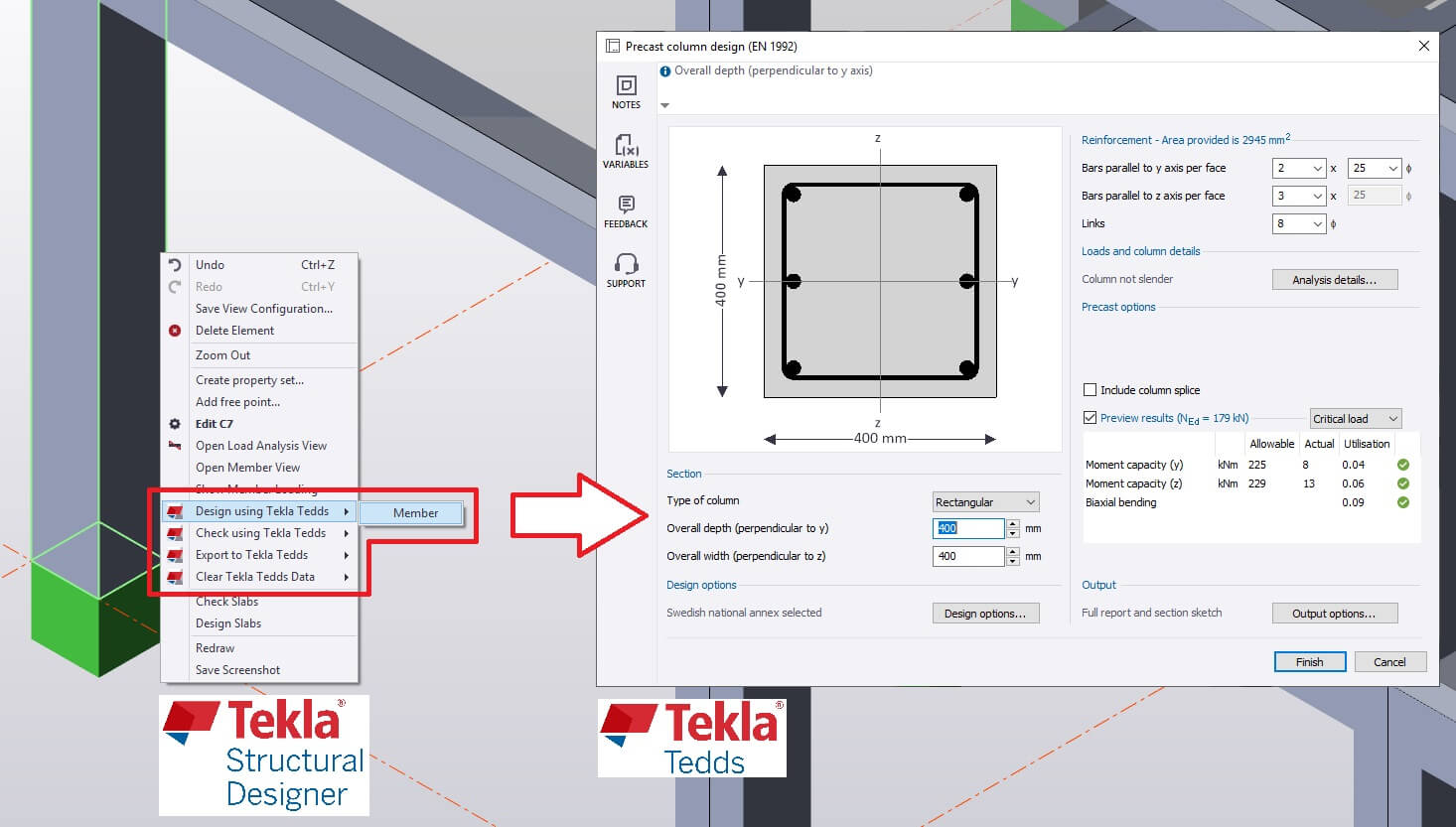Click Tedds icon beside Design using Tekla Tedds
Screen dimensions: 1456x827
(175, 511)
